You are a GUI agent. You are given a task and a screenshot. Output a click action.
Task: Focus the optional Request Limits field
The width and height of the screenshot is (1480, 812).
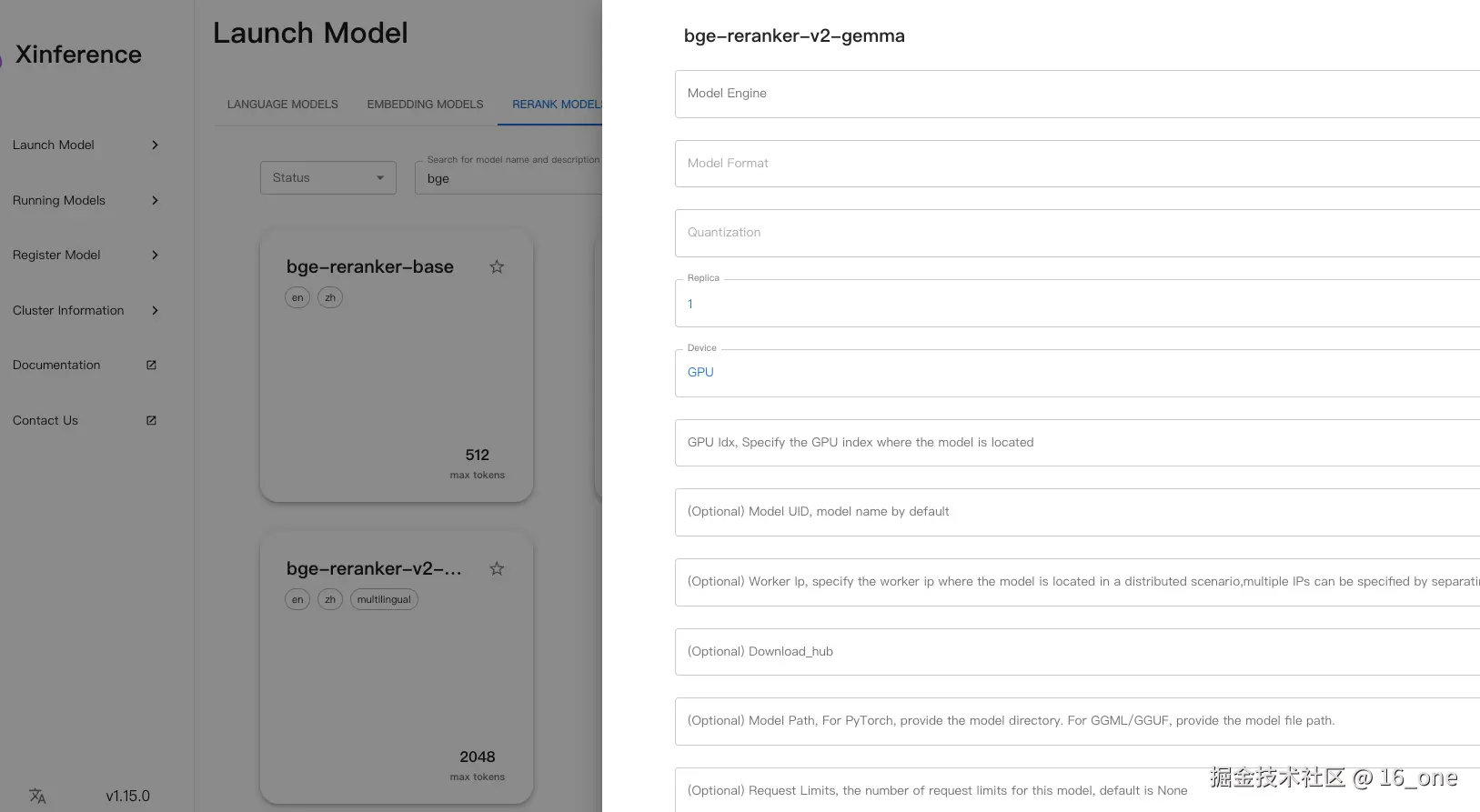click(1077, 790)
